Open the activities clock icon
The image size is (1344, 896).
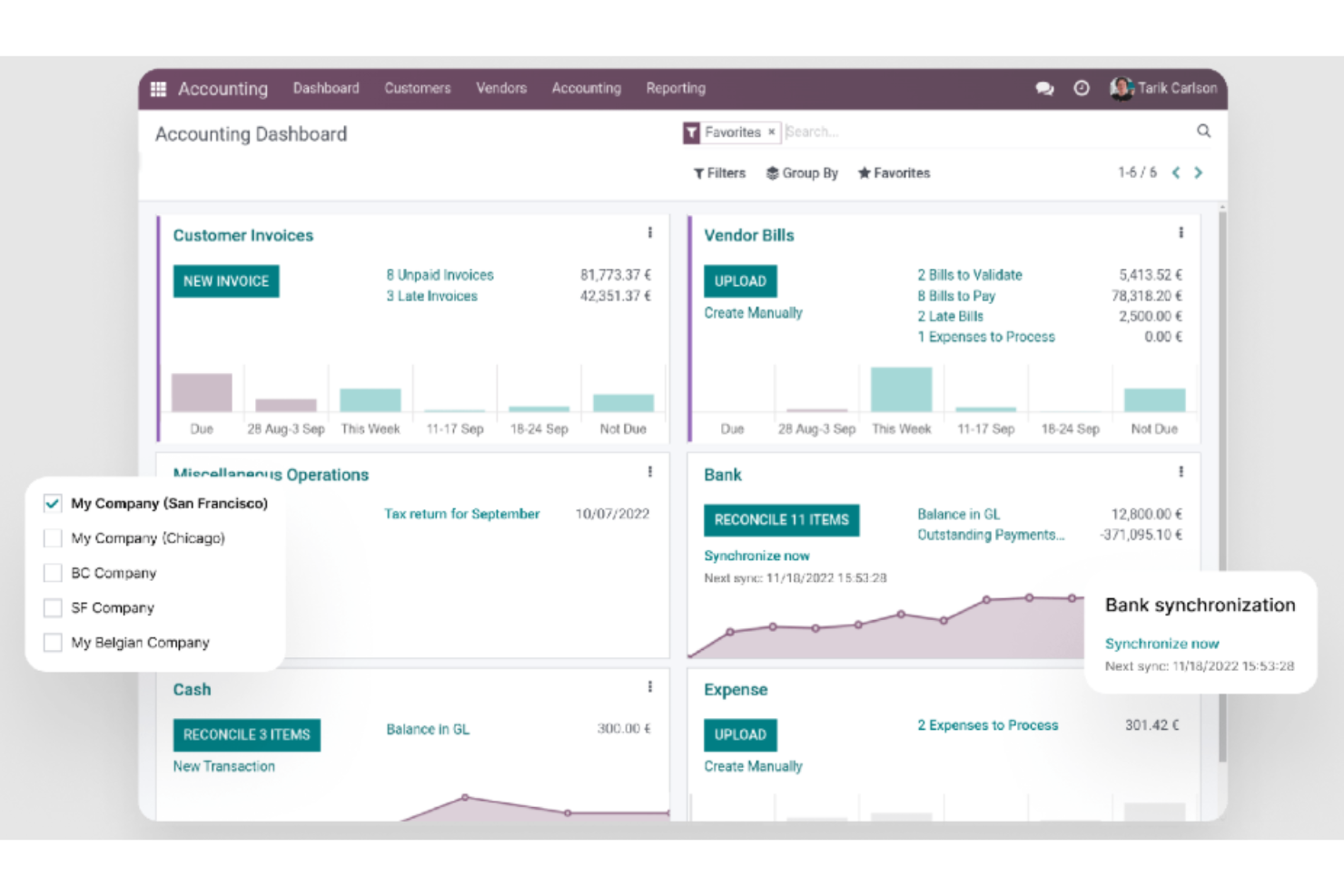[x=1082, y=88]
